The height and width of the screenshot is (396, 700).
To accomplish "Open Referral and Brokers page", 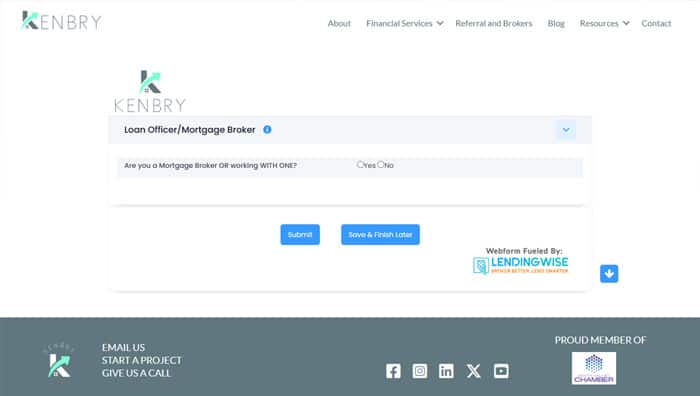I will coord(494,23).
